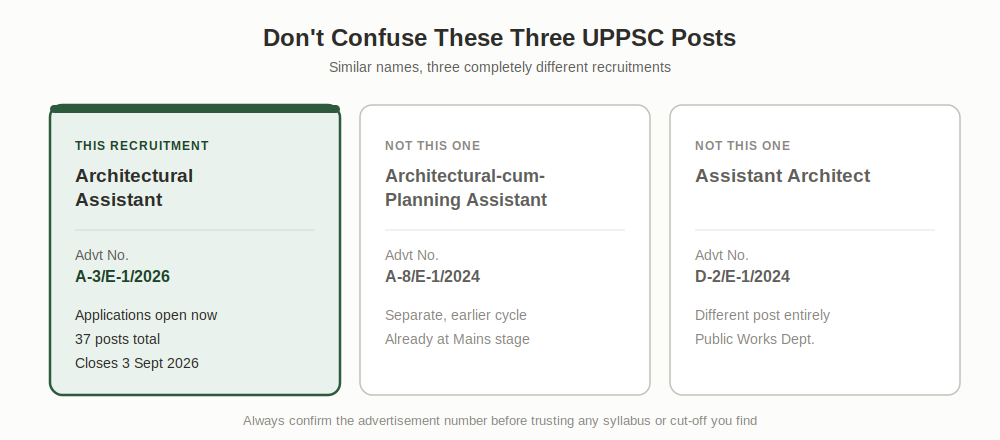1000x440 pixels.
Task: Select the Public Works Dept. line
Action: point(754,339)
